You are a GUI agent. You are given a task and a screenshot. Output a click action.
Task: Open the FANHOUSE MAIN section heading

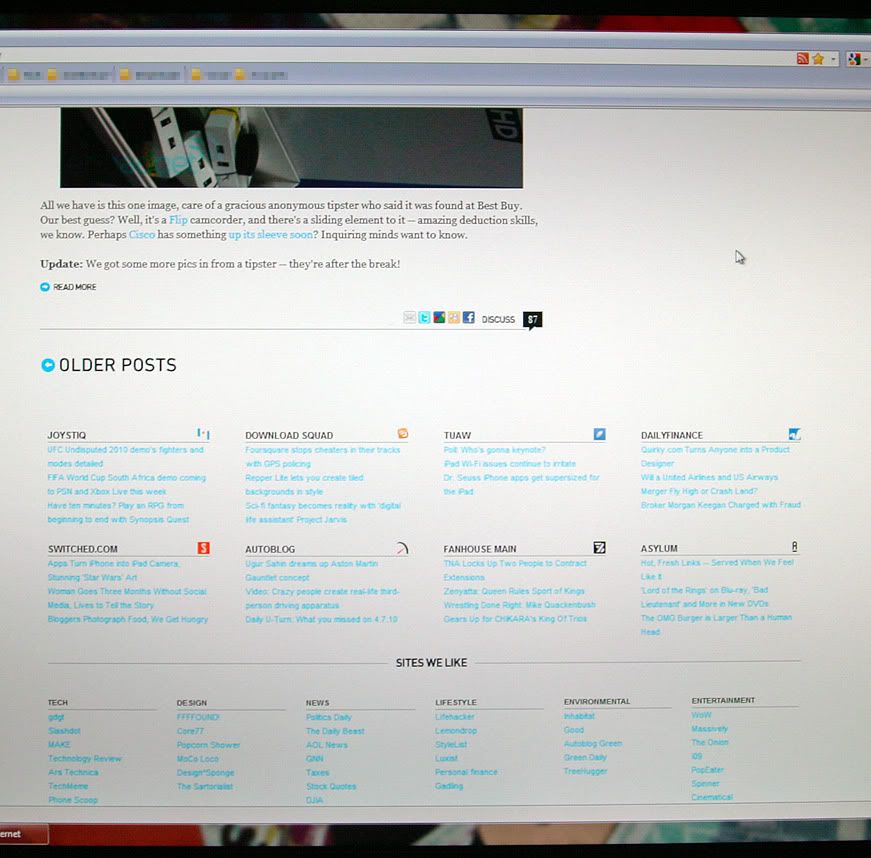point(480,549)
